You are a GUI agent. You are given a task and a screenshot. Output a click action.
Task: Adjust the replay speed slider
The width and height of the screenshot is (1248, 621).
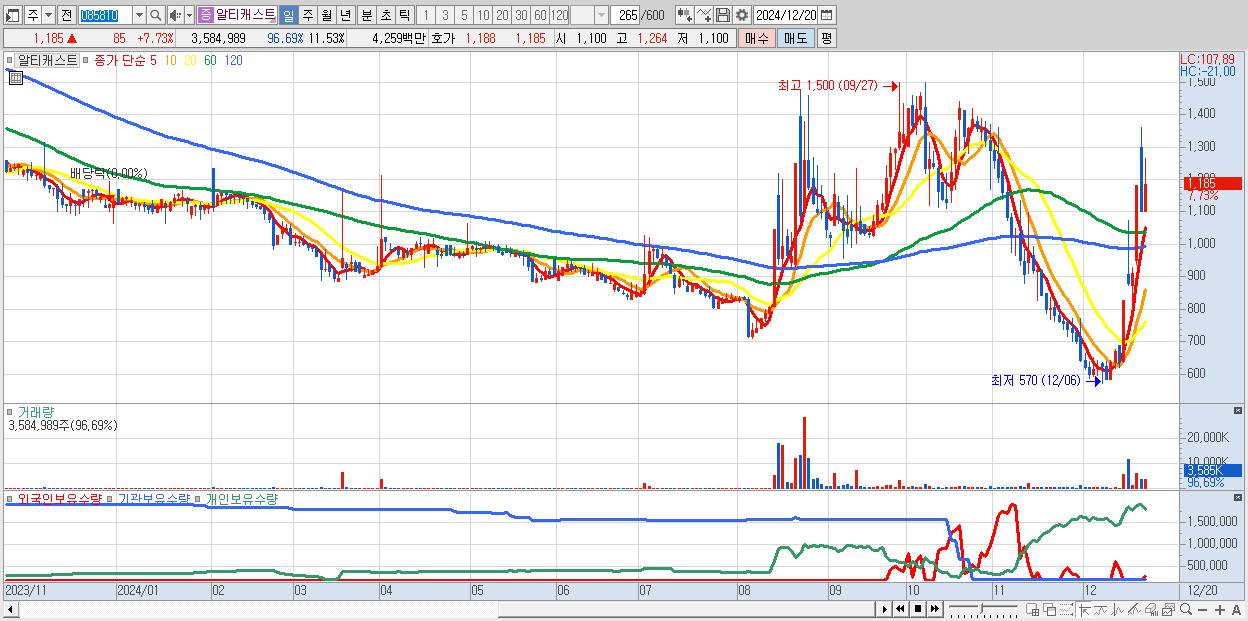click(x=983, y=610)
